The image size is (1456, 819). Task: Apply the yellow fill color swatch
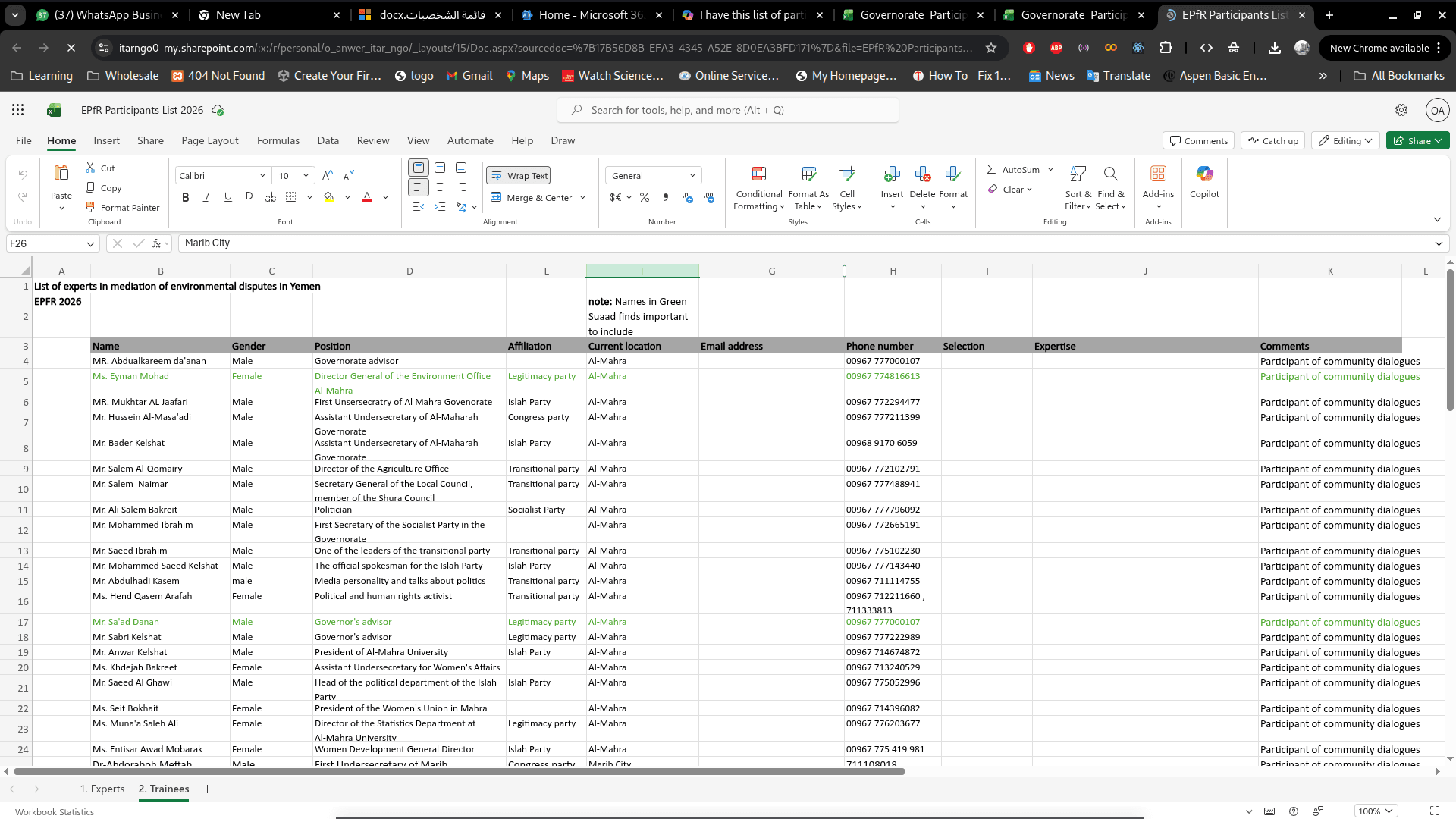point(328,197)
